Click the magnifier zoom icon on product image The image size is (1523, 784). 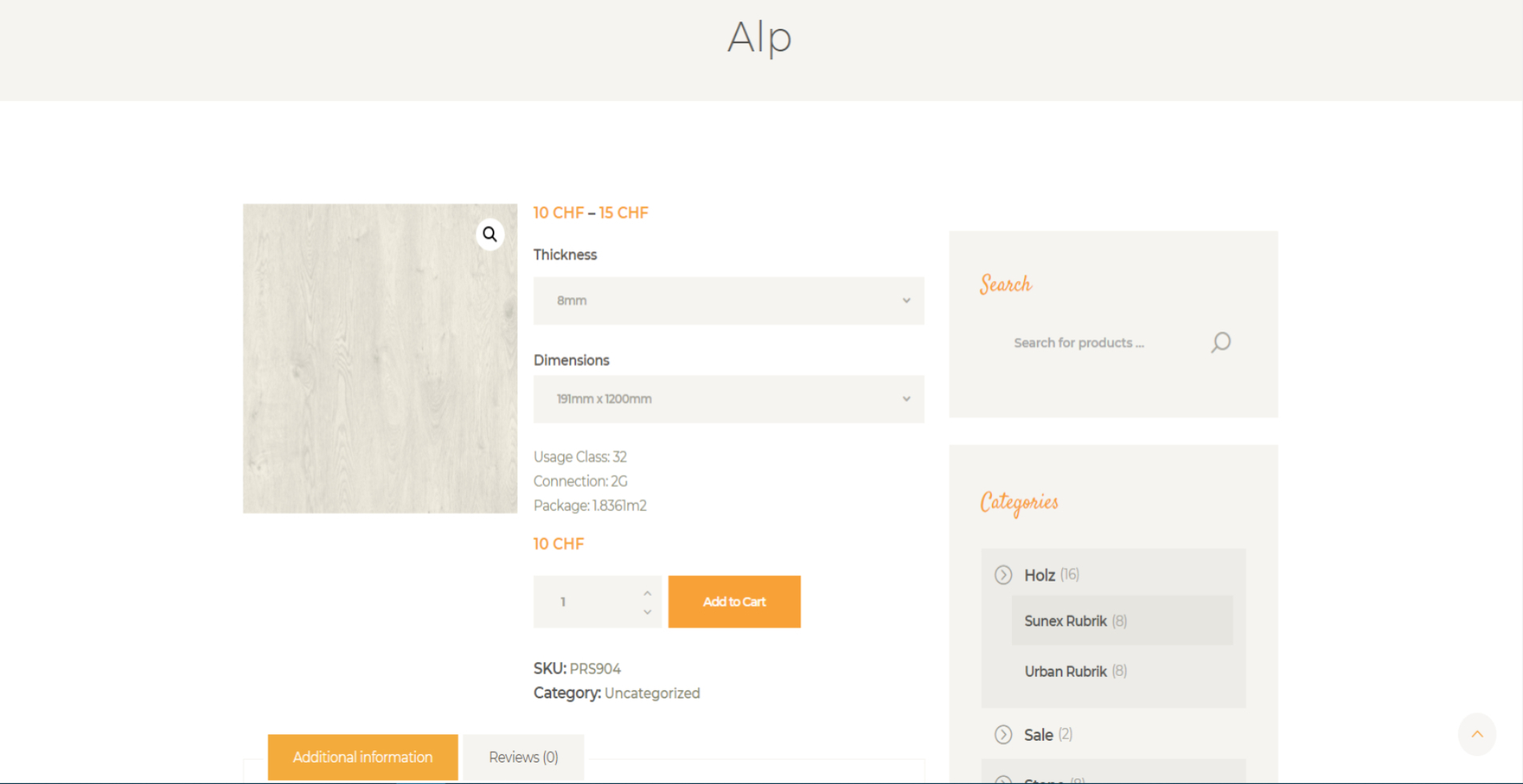(x=490, y=235)
